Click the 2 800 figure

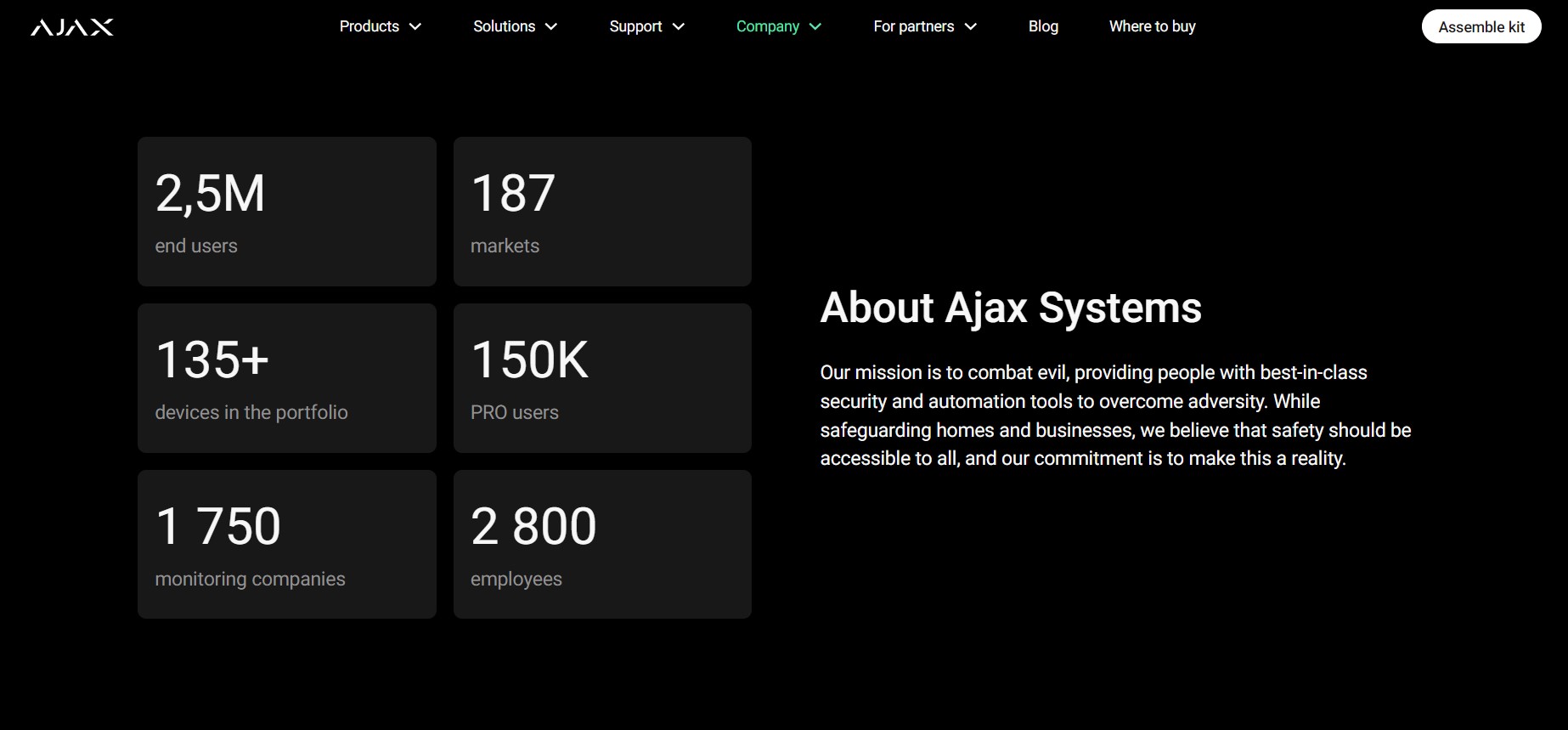pos(533,526)
